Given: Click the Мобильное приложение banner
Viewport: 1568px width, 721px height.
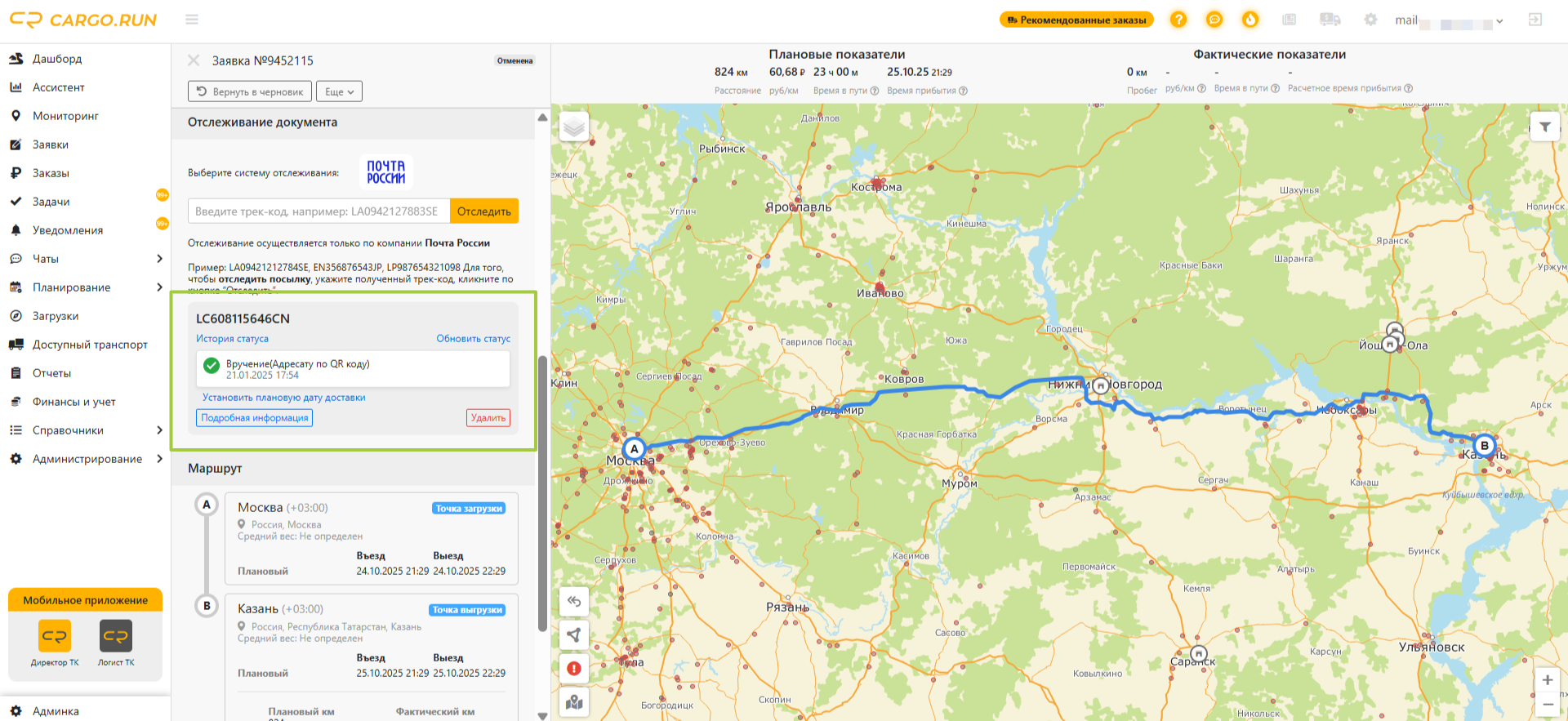Looking at the screenshot, I should pos(85,600).
